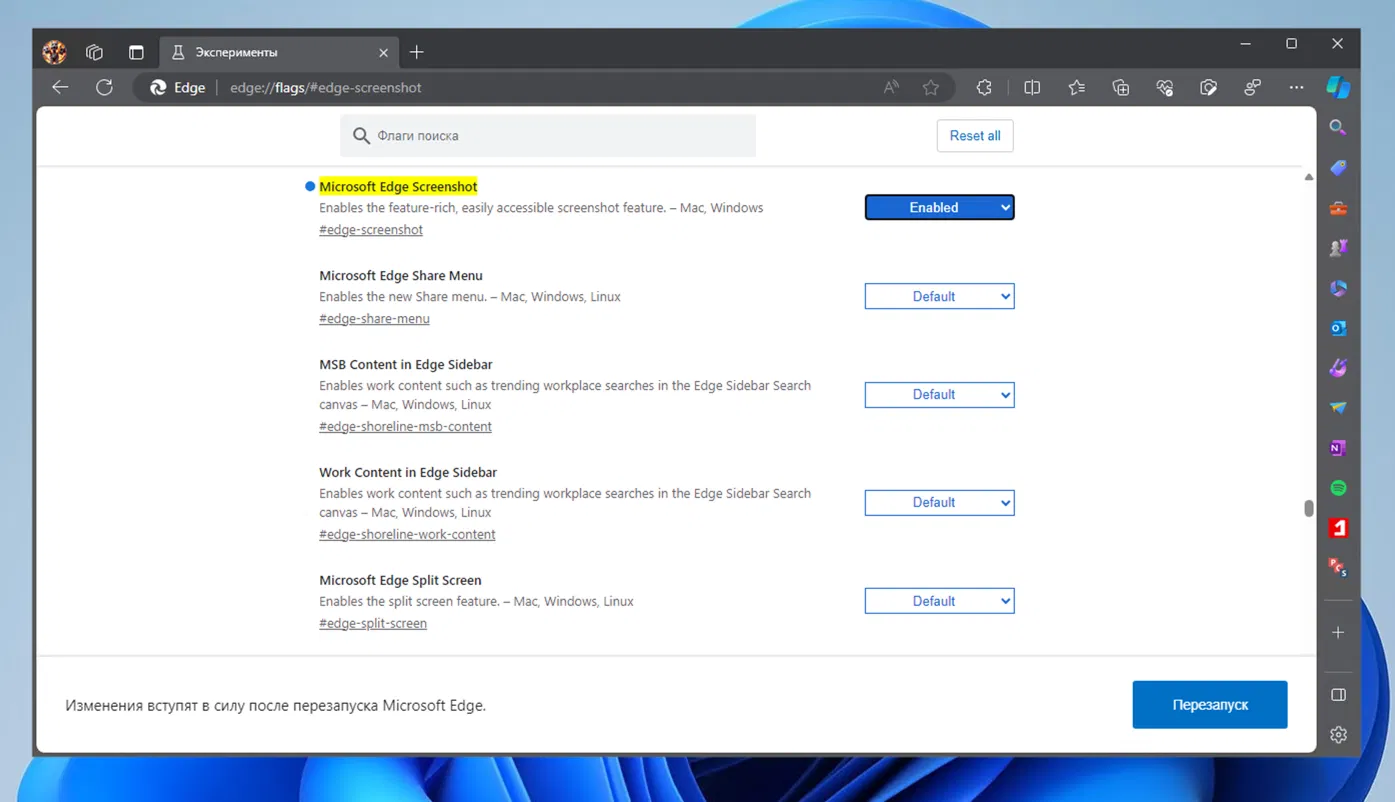Open Spotify in the sidebar
Image resolution: width=1395 pixels, height=802 pixels.
point(1338,488)
